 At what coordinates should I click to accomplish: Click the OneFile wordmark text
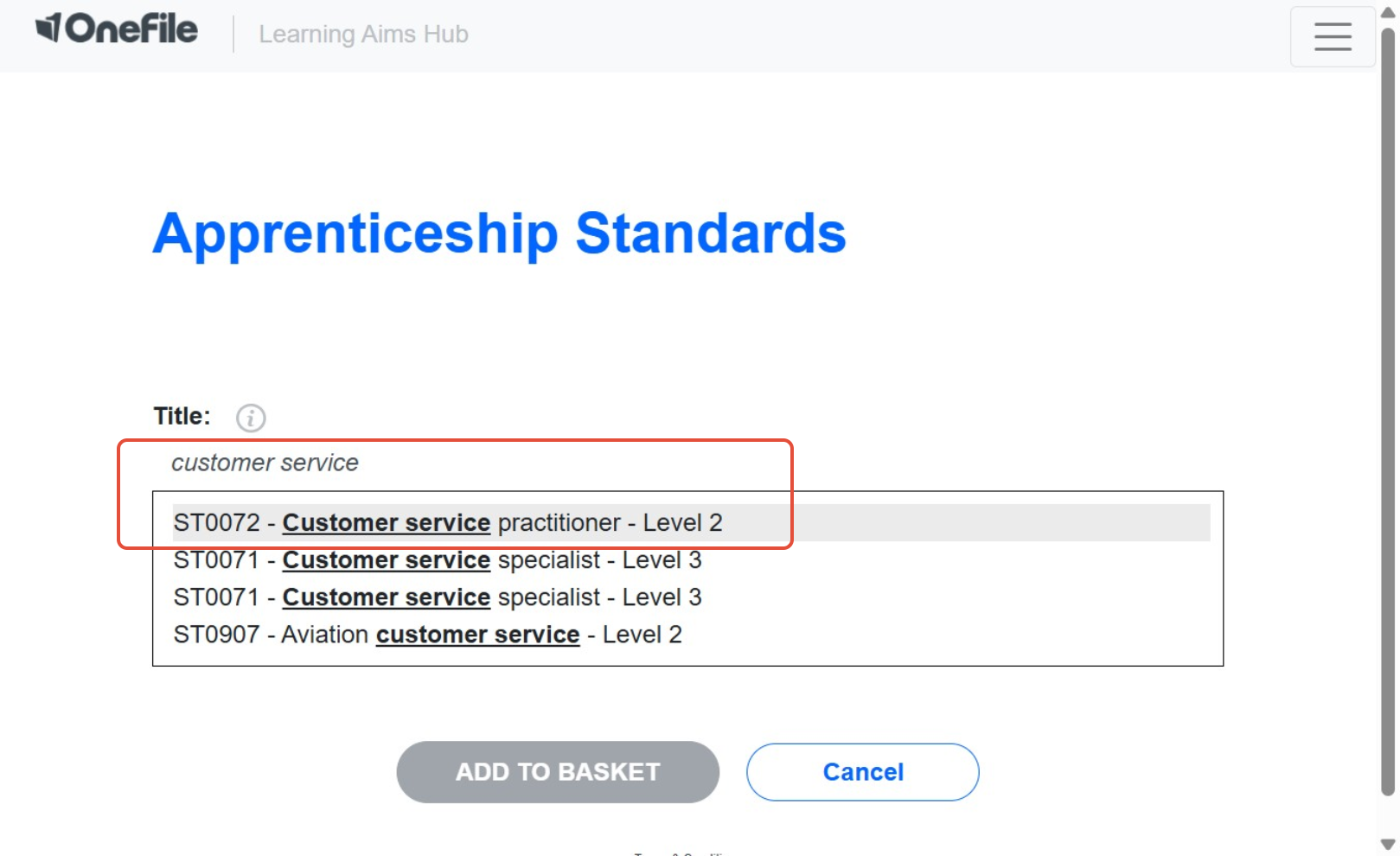[x=131, y=29]
